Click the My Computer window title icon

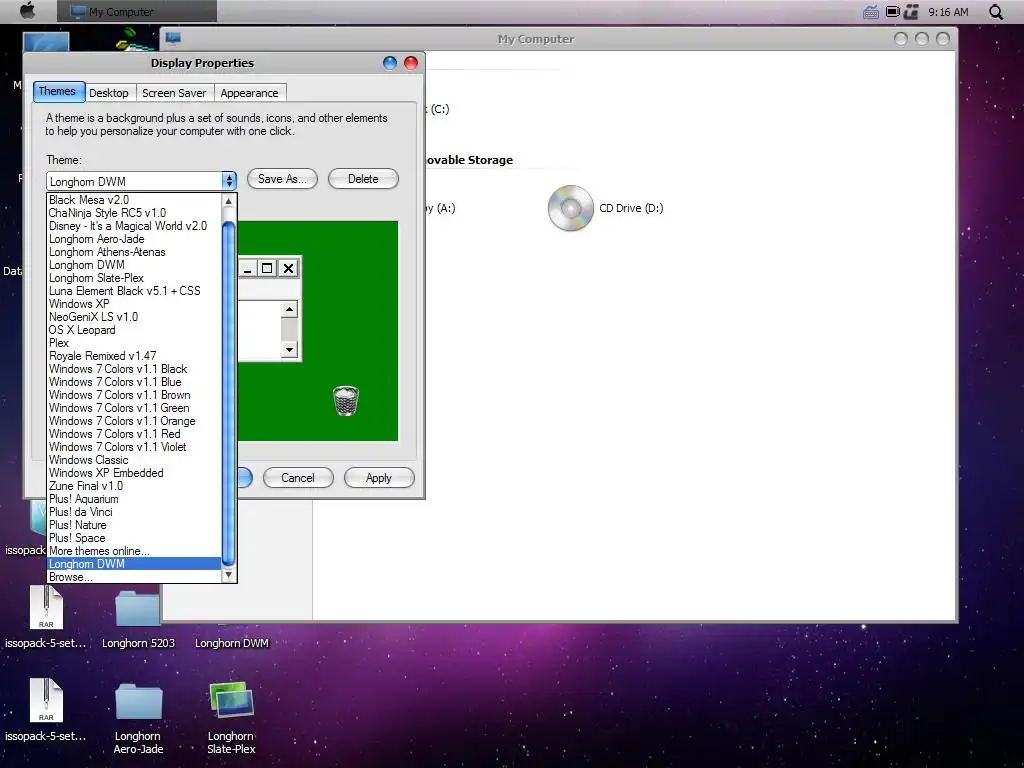point(173,39)
